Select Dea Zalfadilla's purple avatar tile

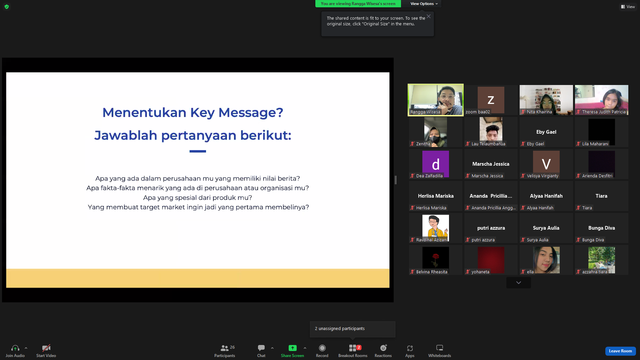pyautogui.click(x=436, y=164)
